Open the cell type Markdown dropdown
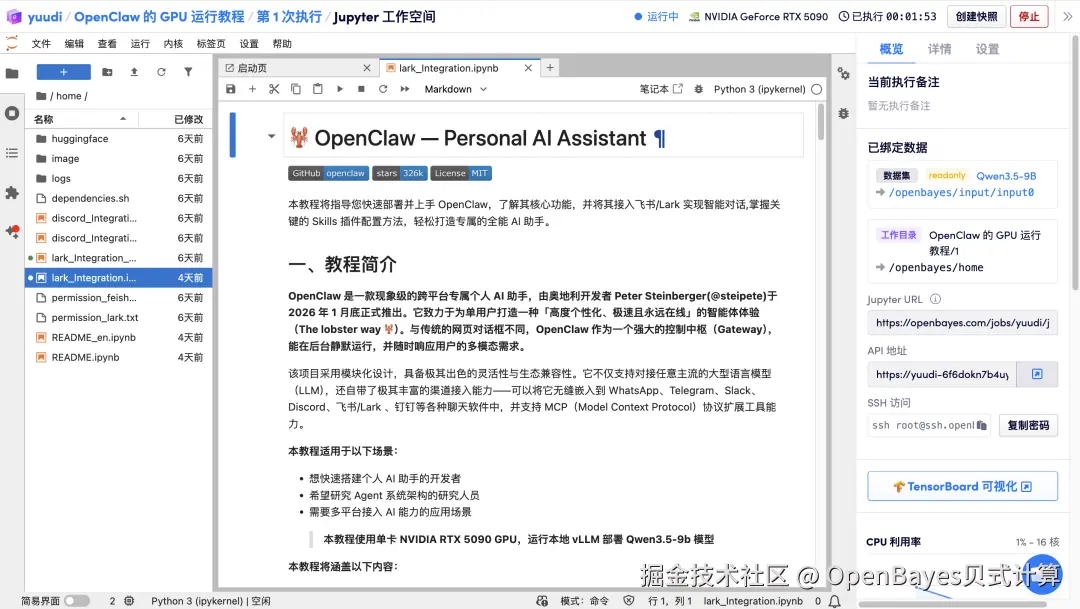 click(455, 89)
